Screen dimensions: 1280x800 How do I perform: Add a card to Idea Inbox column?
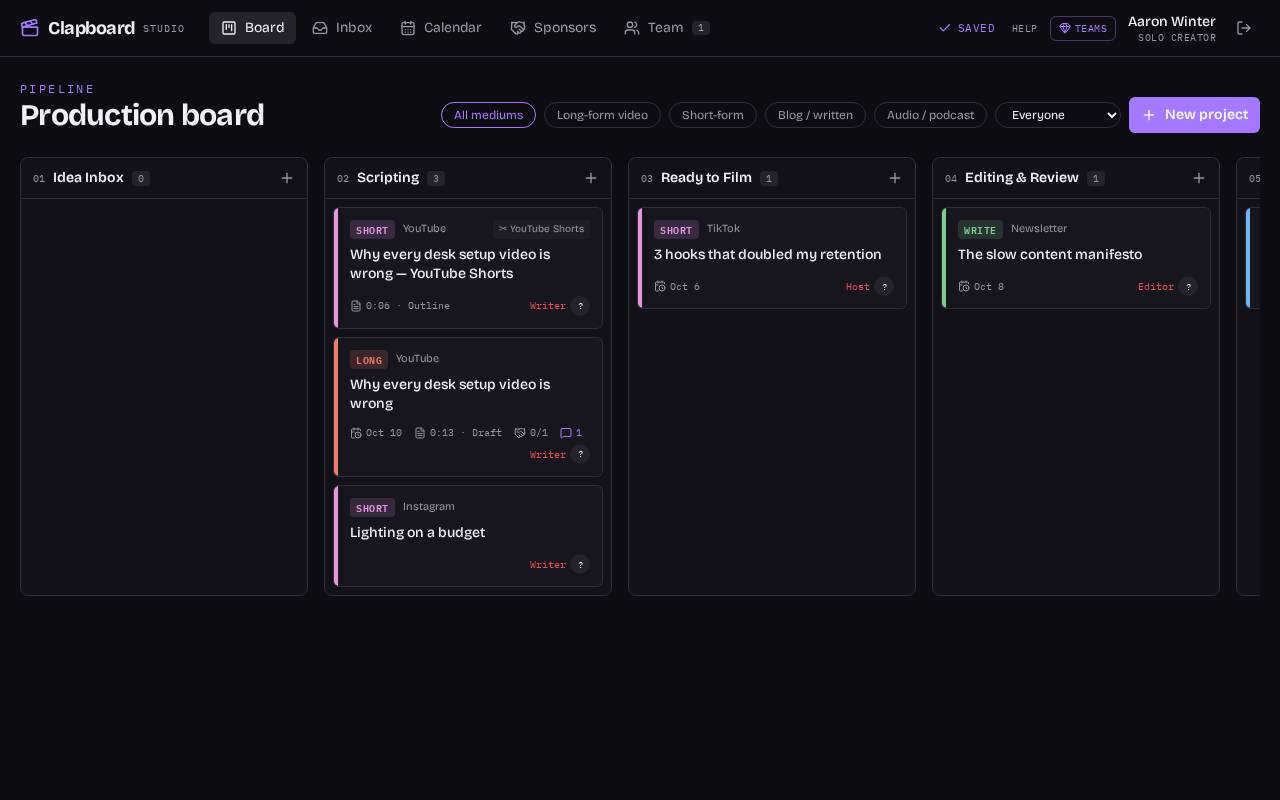click(x=287, y=178)
